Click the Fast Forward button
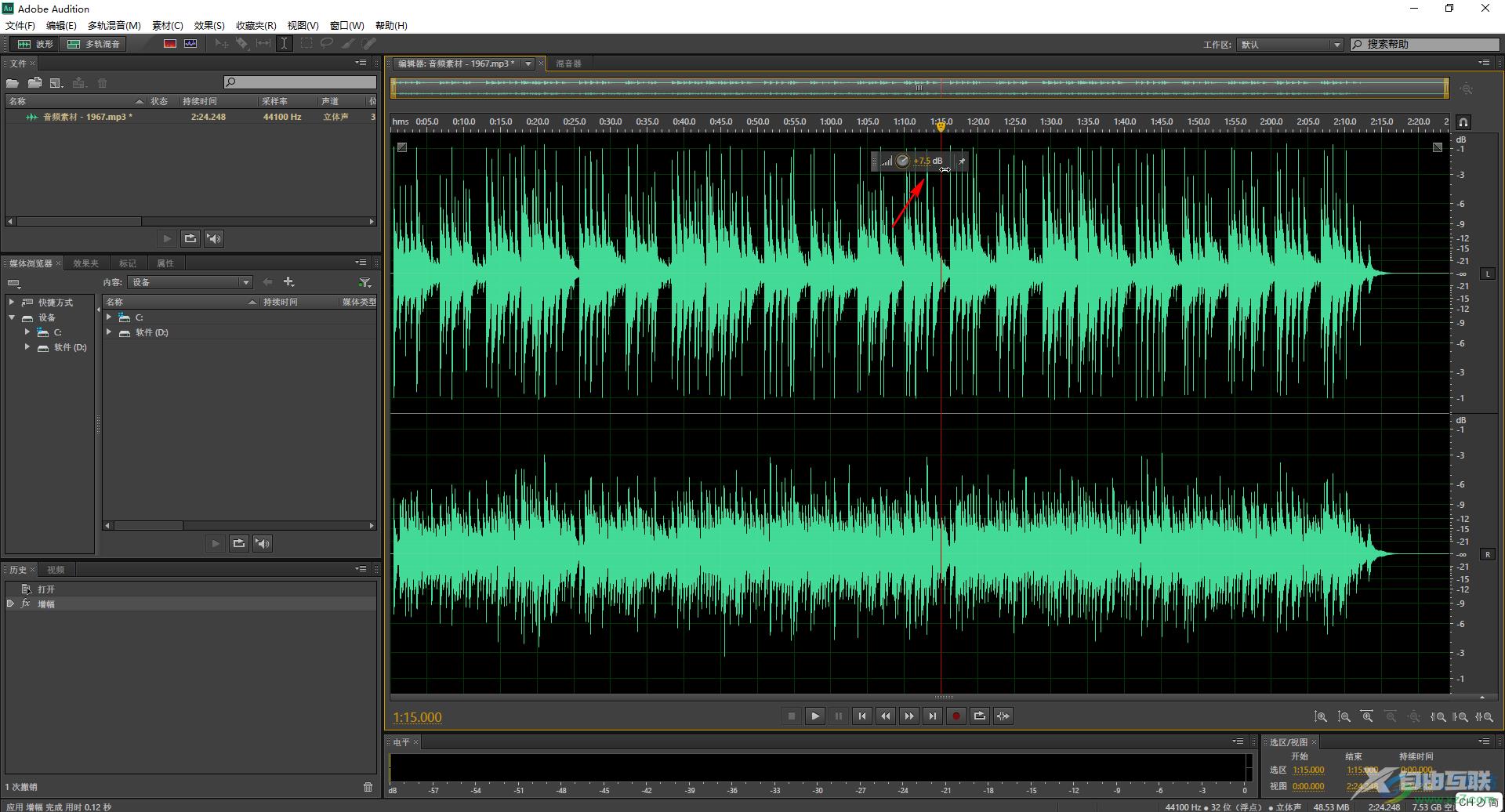This screenshot has height=812, width=1505. tap(909, 716)
